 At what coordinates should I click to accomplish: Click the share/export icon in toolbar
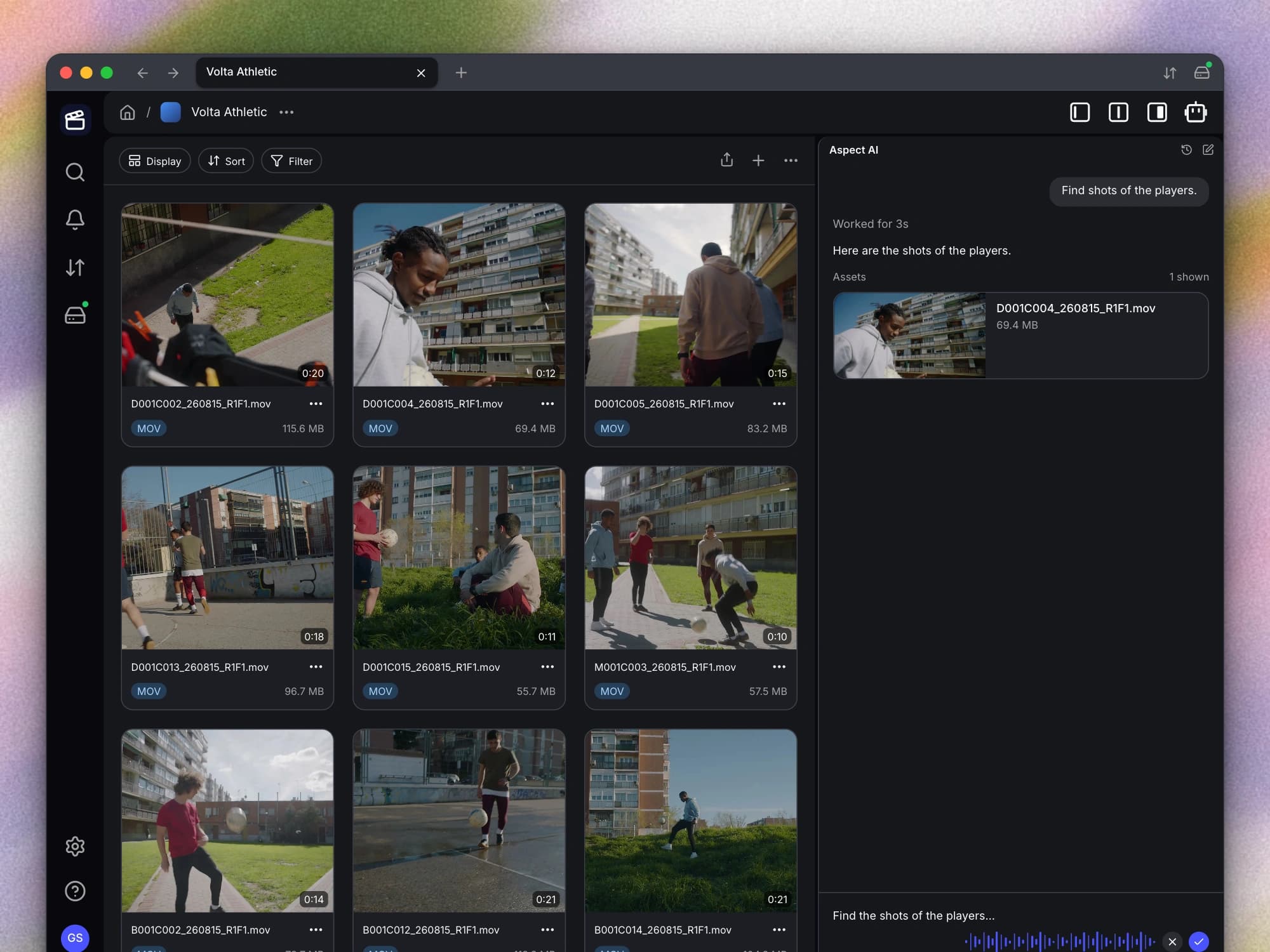(x=727, y=161)
